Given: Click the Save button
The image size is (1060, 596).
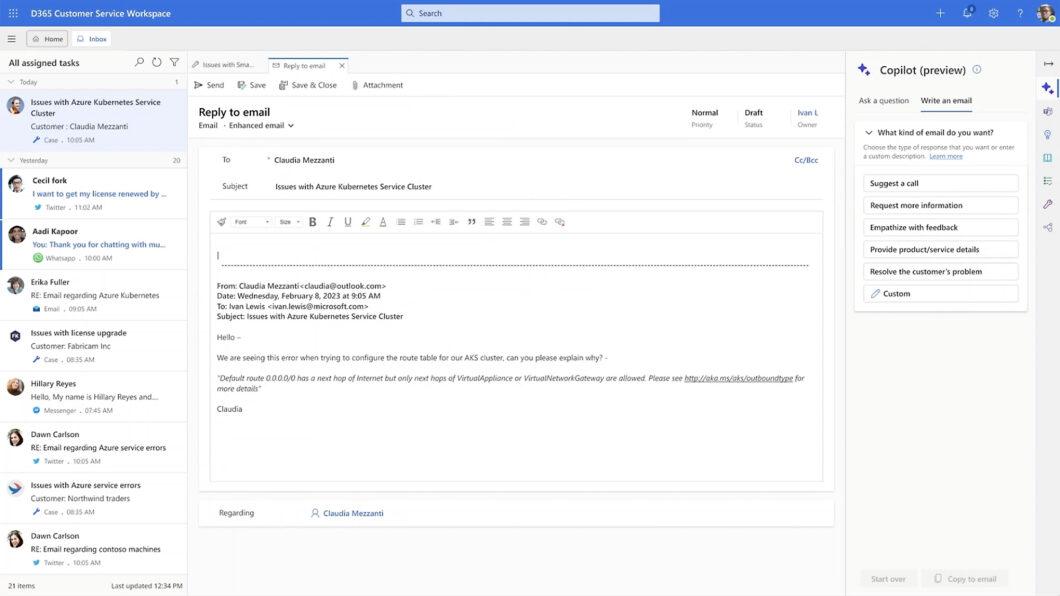Looking at the screenshot, I should (251, 85).
